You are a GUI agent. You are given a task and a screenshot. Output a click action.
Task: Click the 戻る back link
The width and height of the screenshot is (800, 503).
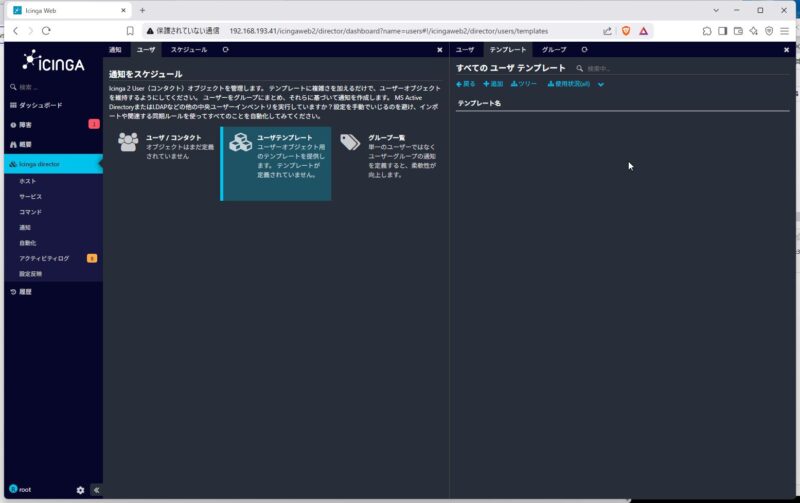(466, 84)
